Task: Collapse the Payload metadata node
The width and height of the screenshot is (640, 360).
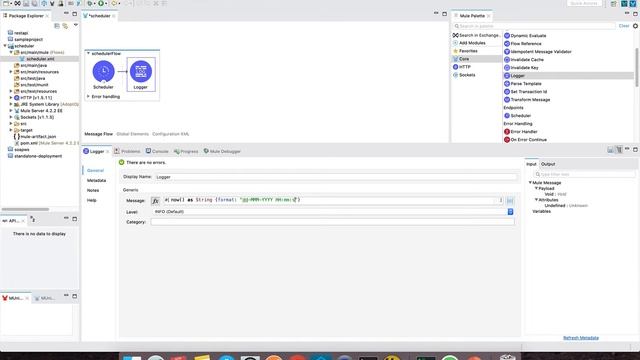Action: pos(536,189)
